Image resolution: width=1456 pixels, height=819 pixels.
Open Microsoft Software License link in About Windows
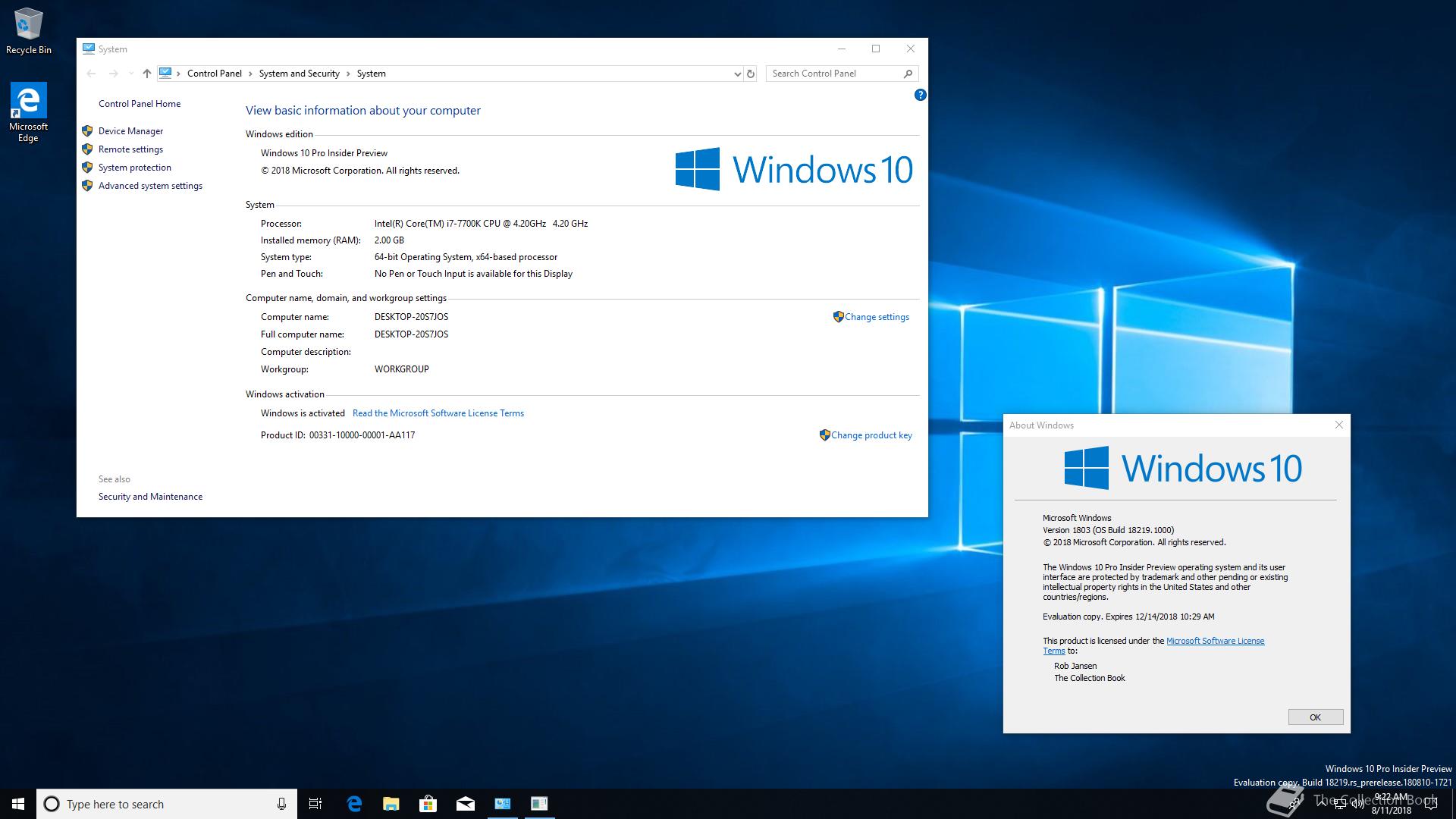[x=1215, y=641]
